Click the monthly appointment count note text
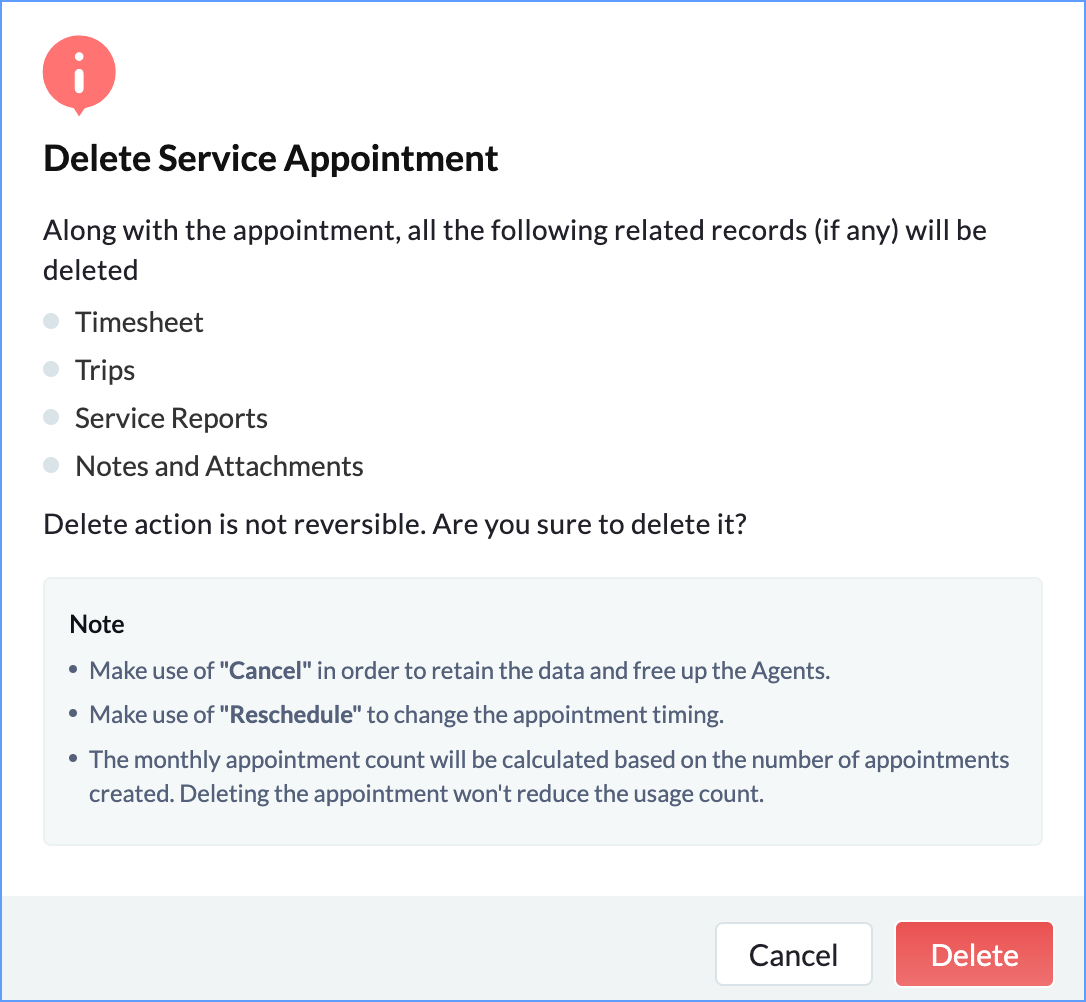The image size is (1086, 1002). point(549,760)
